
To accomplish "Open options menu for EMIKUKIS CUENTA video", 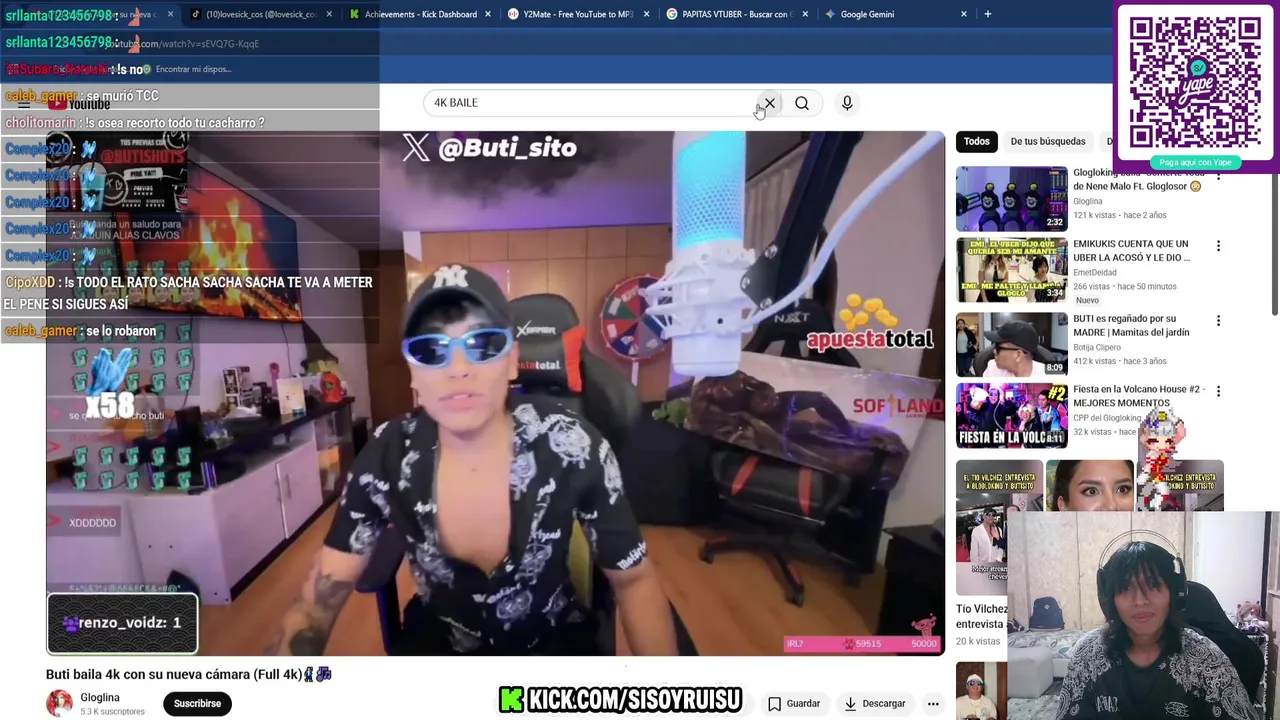I will [x=1218, y=246].
